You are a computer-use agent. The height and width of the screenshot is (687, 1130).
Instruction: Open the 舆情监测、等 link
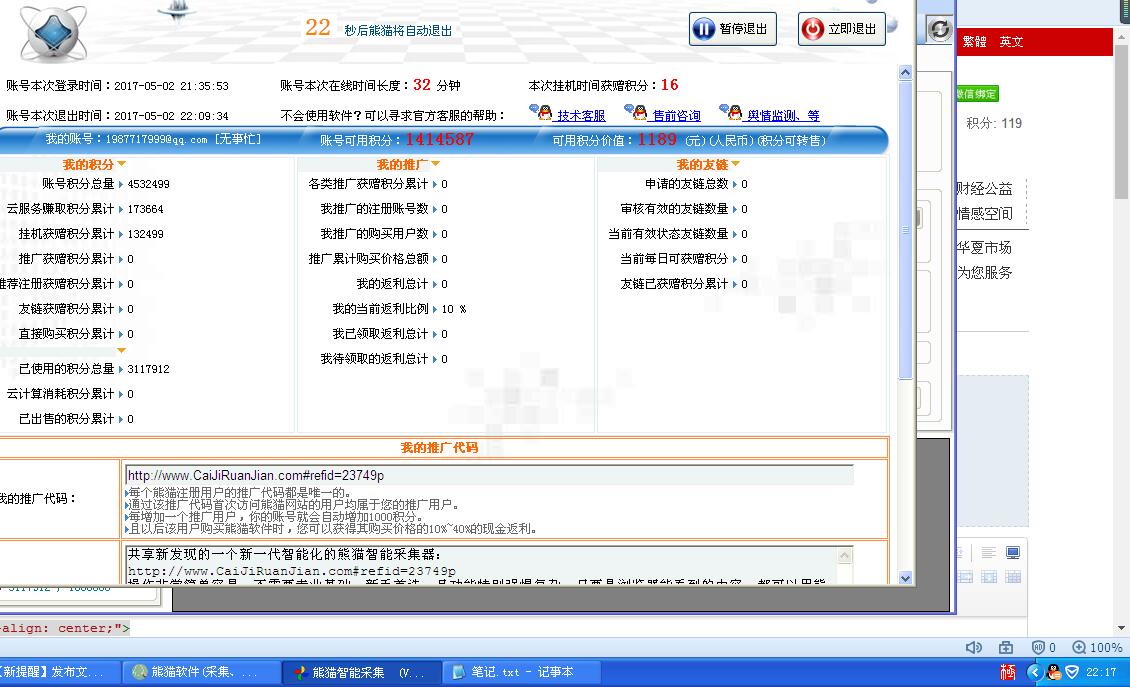click(783, 115)
